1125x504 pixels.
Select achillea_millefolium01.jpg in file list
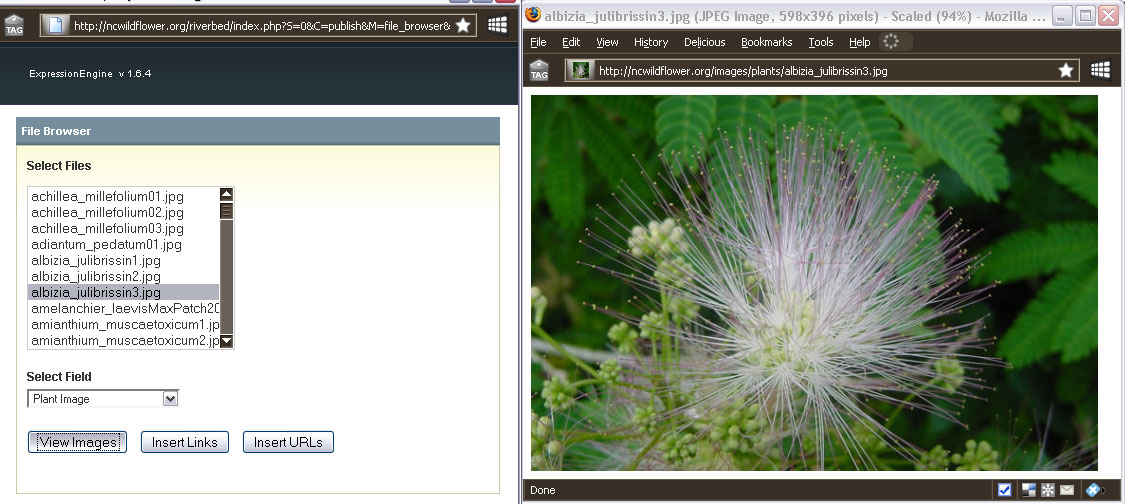108,197
